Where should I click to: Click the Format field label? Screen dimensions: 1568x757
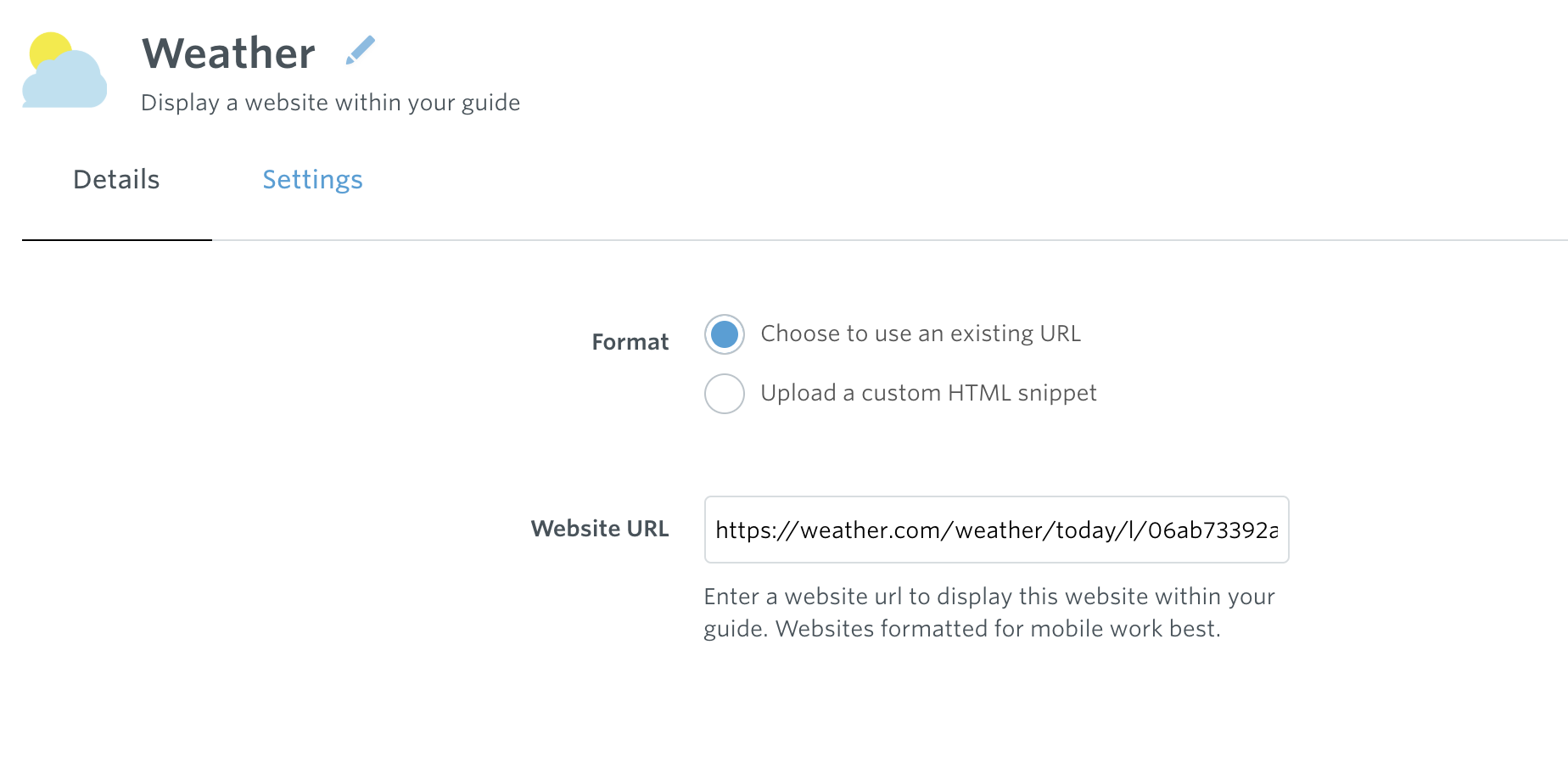[x=630, y=342]
